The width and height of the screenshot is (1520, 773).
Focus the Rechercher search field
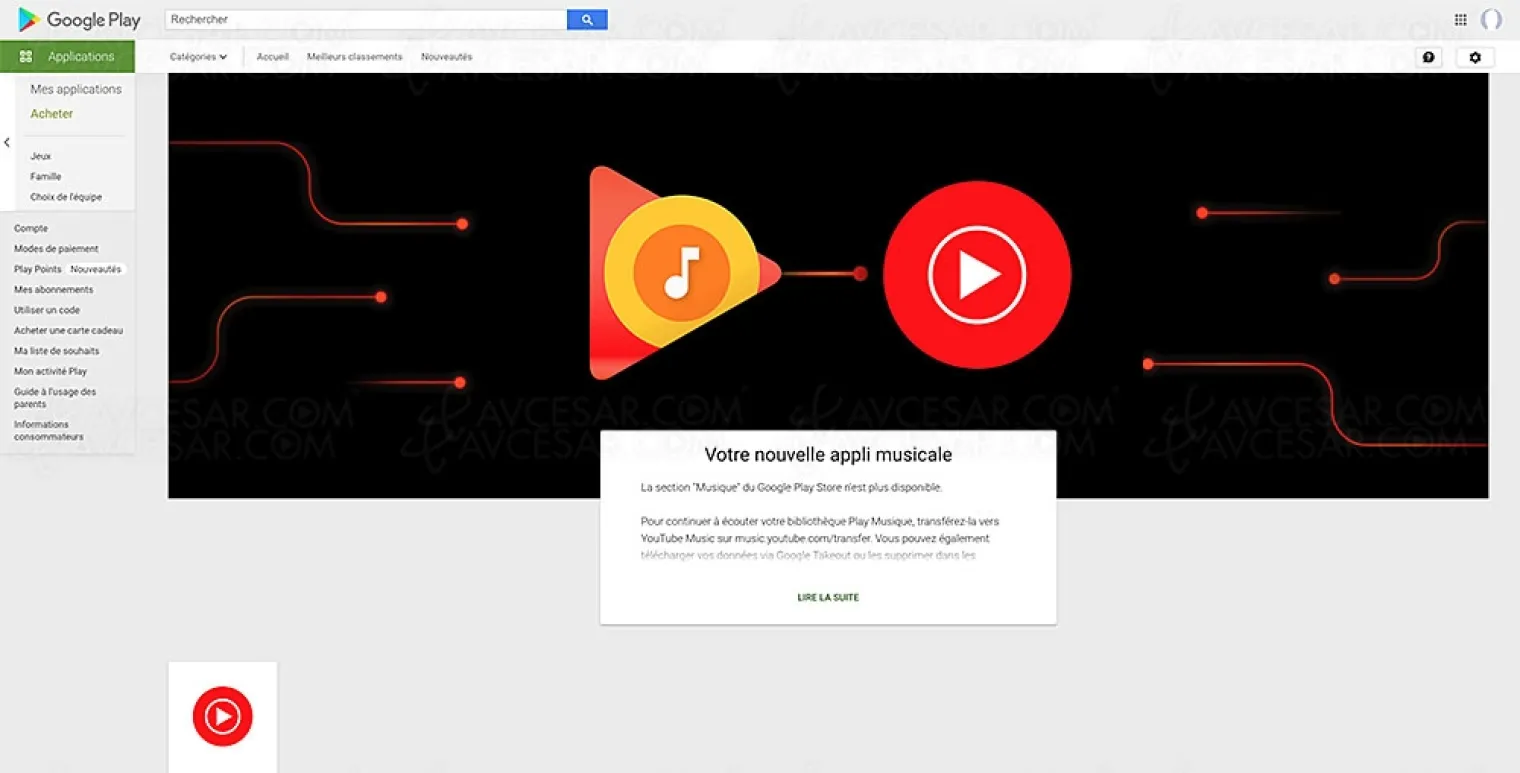pos(366,19)
